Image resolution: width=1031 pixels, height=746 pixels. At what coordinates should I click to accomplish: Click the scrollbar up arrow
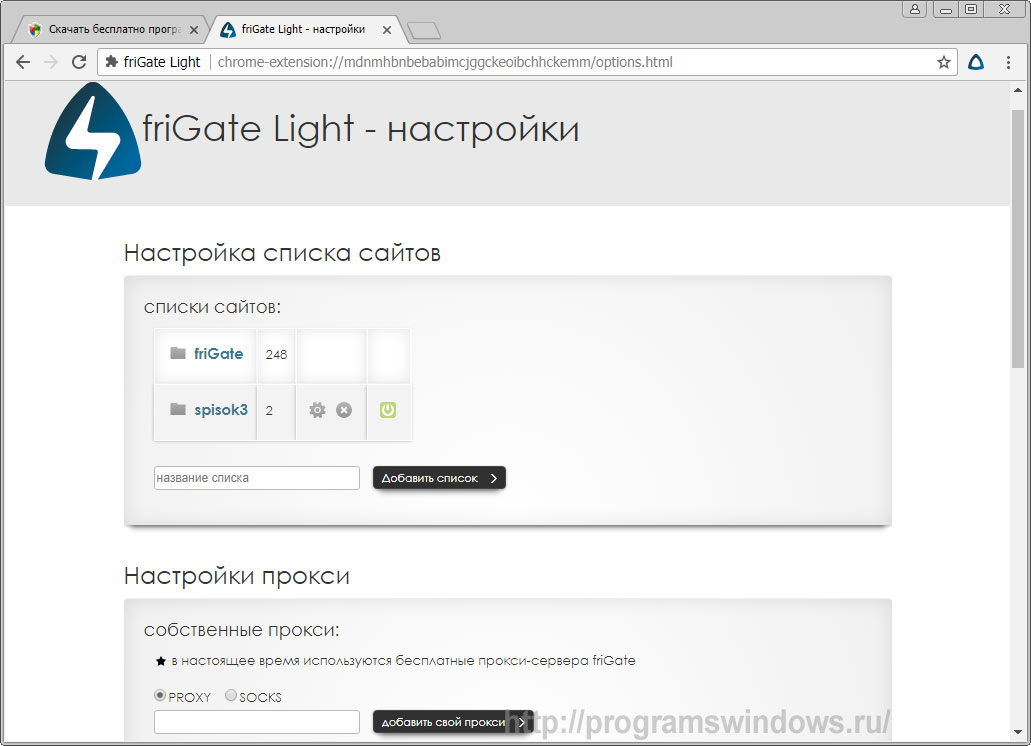(1018, 90)
